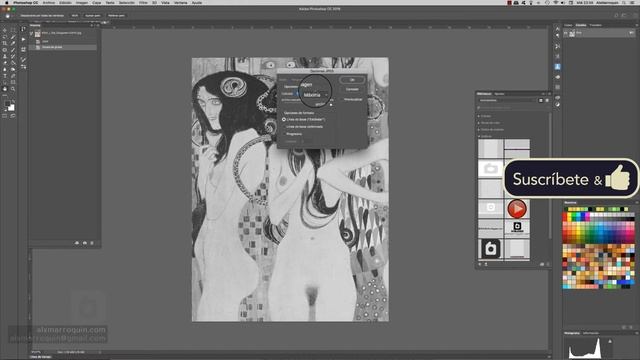Select the Rectangular Marquee tool
This screenshot has height=360, width=640.
point(13,30)
